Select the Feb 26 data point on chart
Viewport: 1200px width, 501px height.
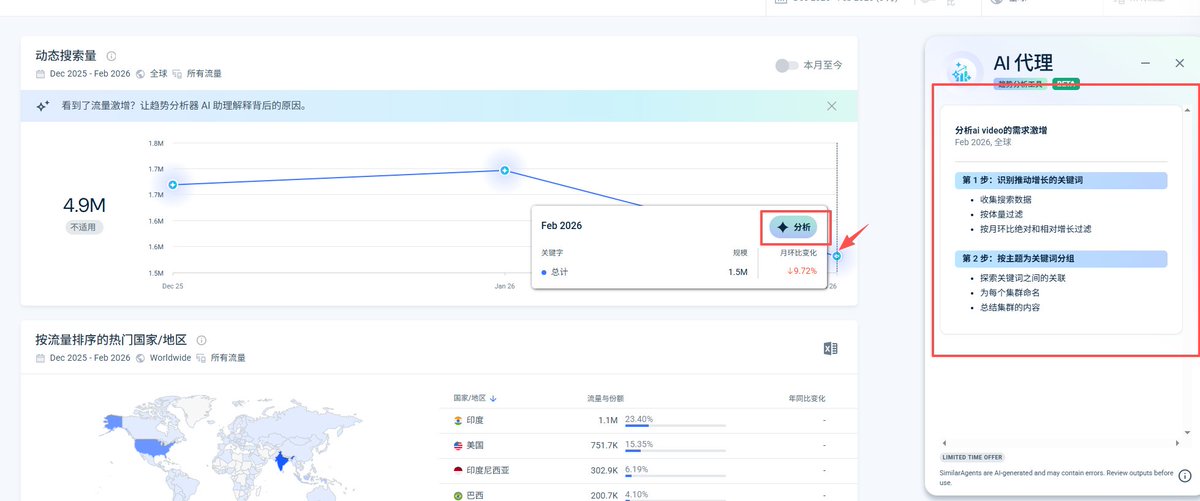[x=836, y=256]
